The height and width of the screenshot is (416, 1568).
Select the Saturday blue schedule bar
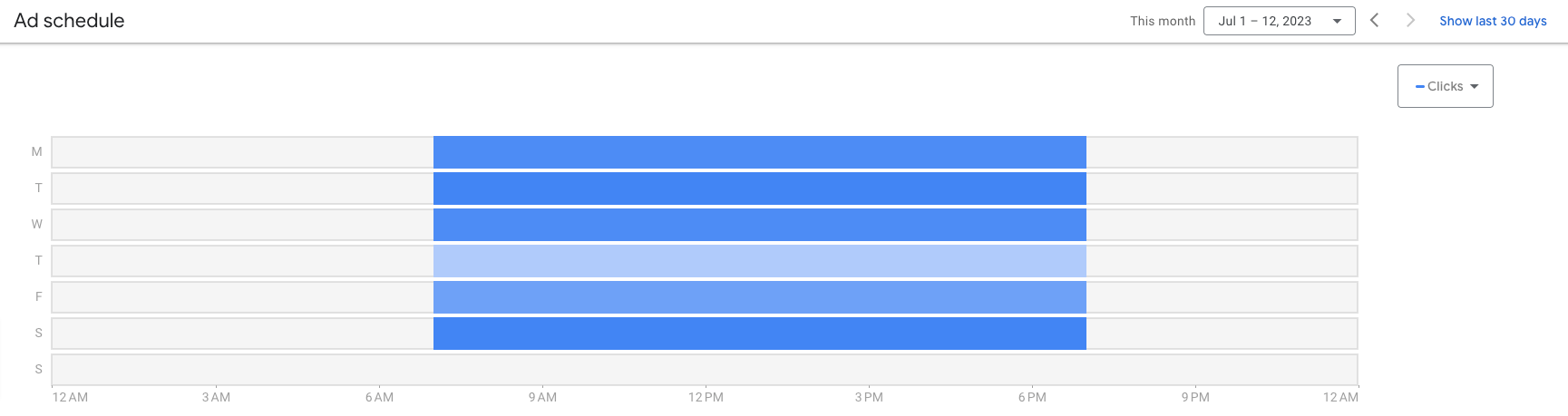pos(760,334)
